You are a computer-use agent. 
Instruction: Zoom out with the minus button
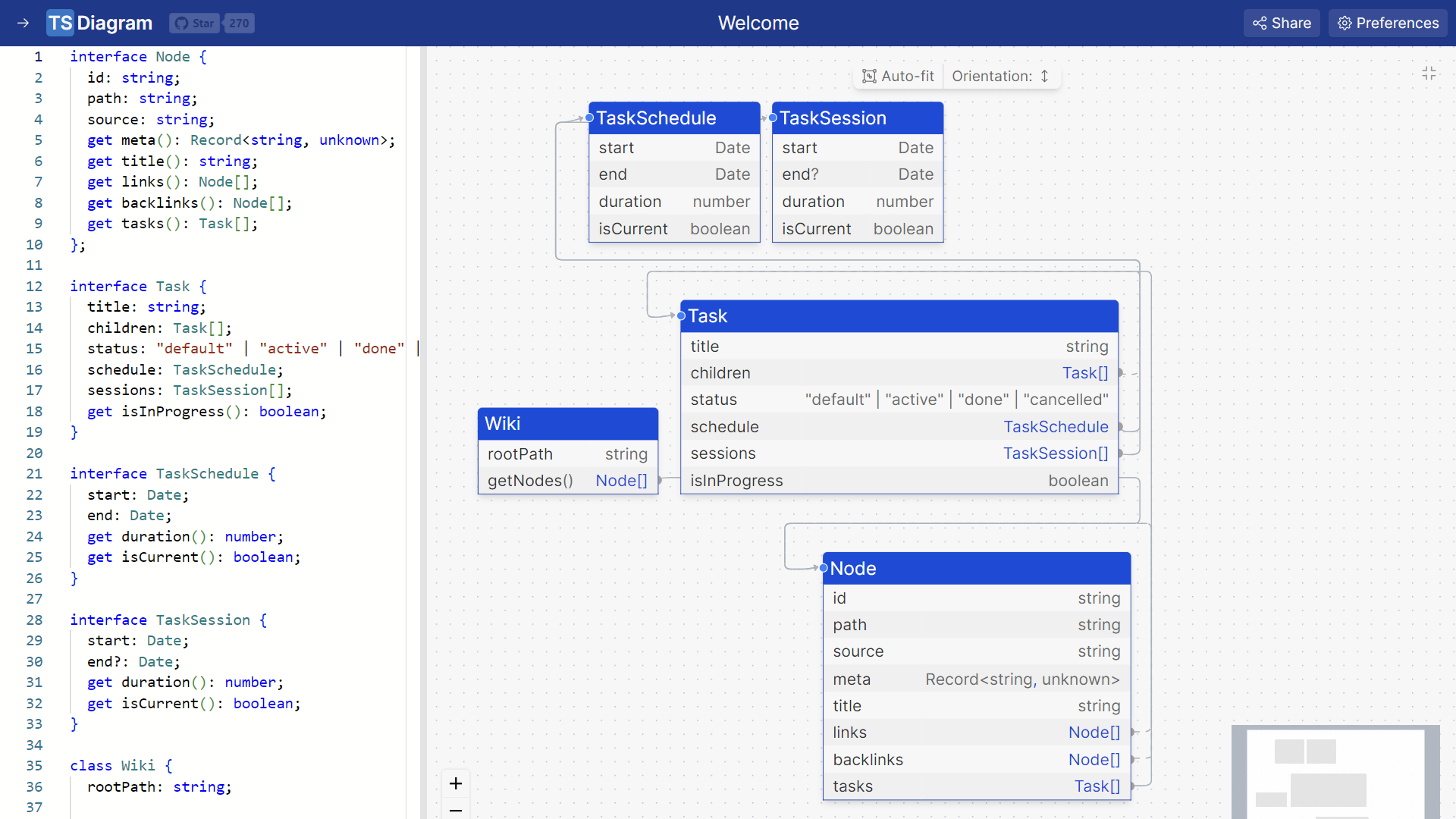tap(456, 810)
